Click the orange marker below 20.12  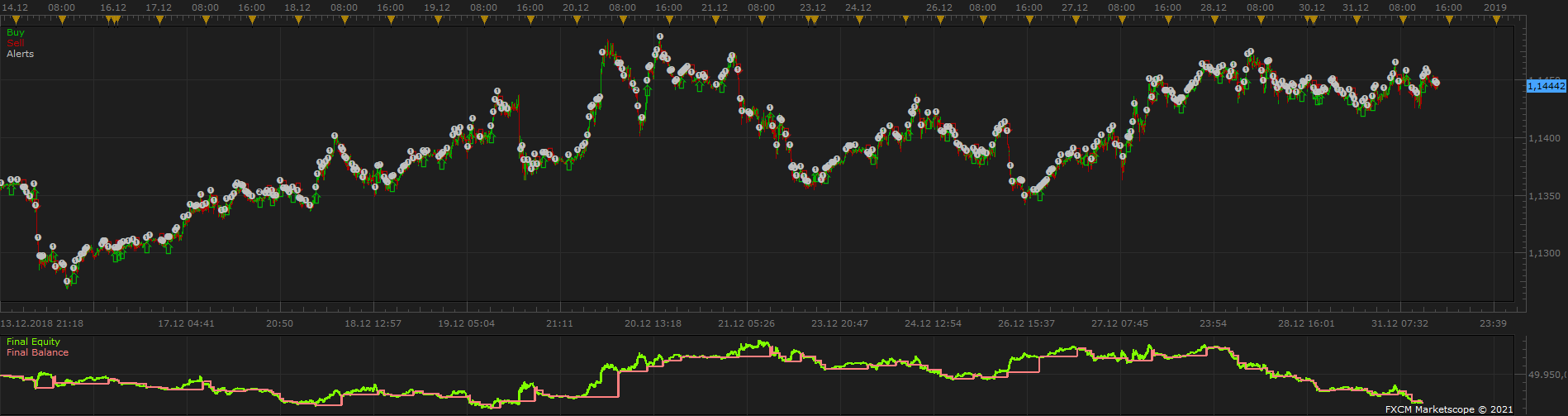pyautogui.click(x=575, y=21)
